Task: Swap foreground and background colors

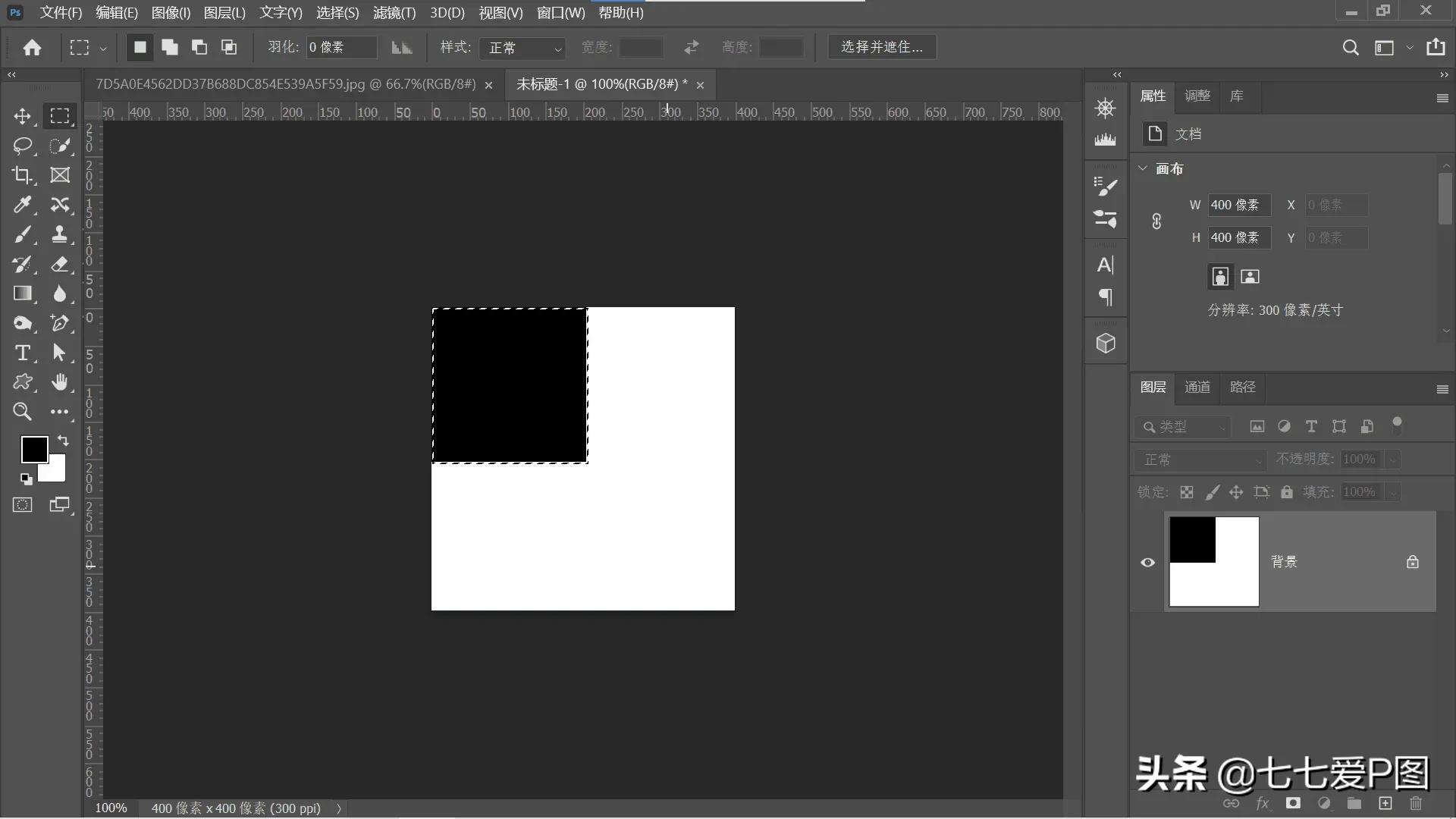Action: (63, 441)
